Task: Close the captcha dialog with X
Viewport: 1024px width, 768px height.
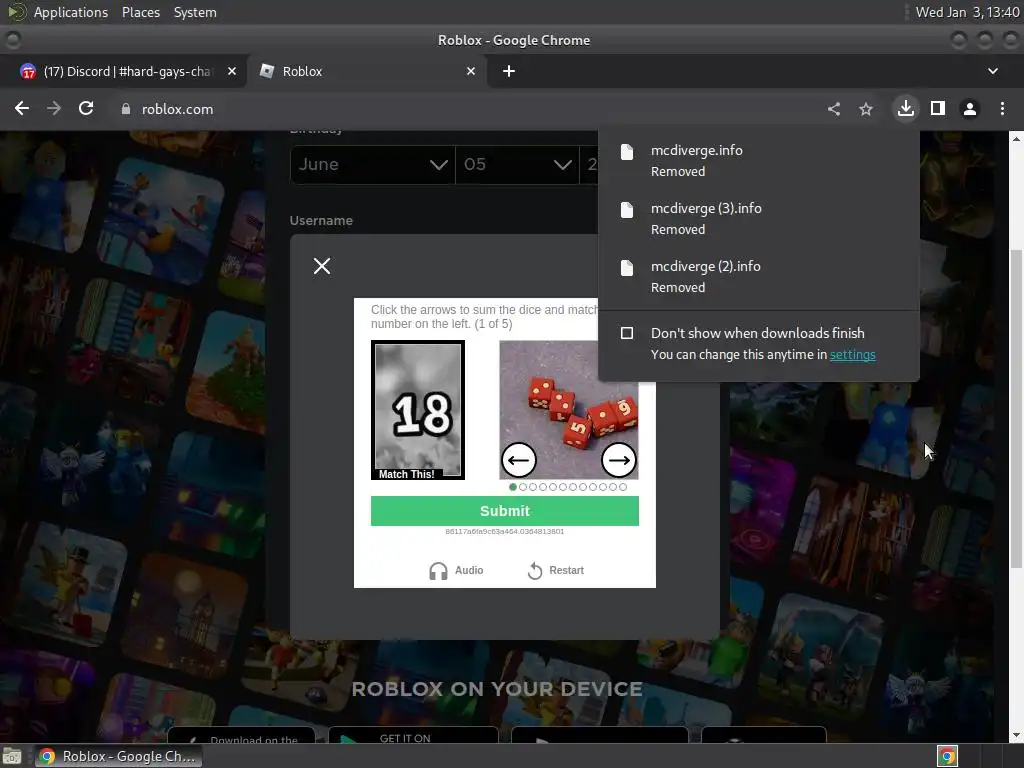Action: tap(321, 266)
